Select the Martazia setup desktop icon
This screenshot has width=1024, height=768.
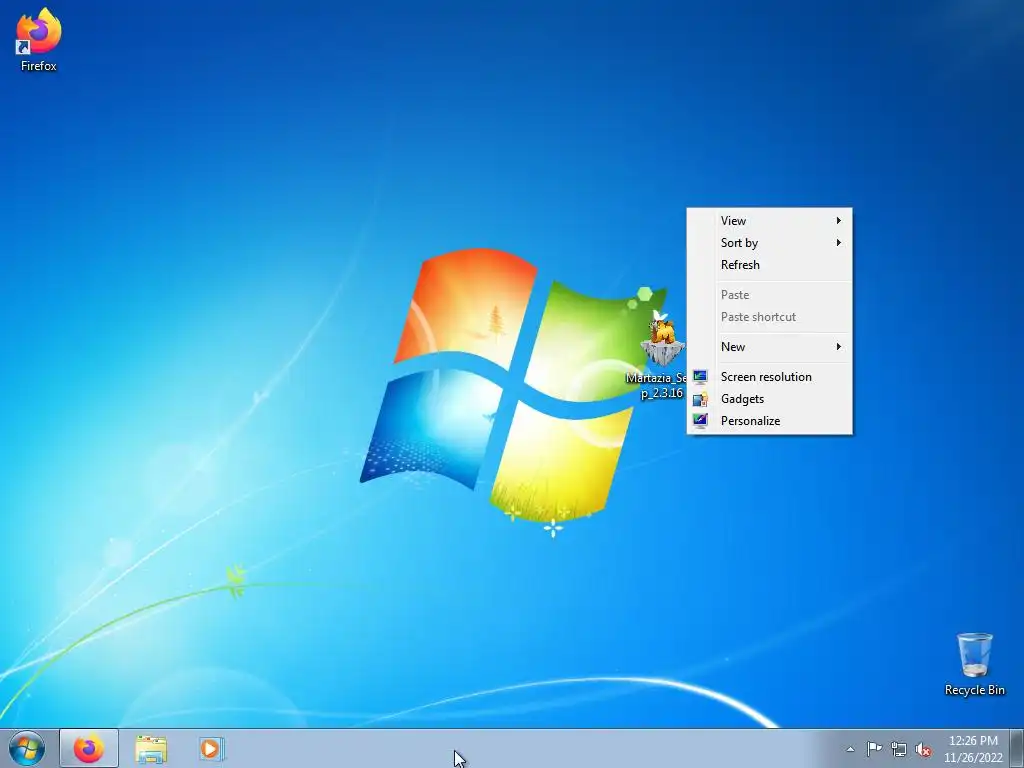[x=661, y=355]
